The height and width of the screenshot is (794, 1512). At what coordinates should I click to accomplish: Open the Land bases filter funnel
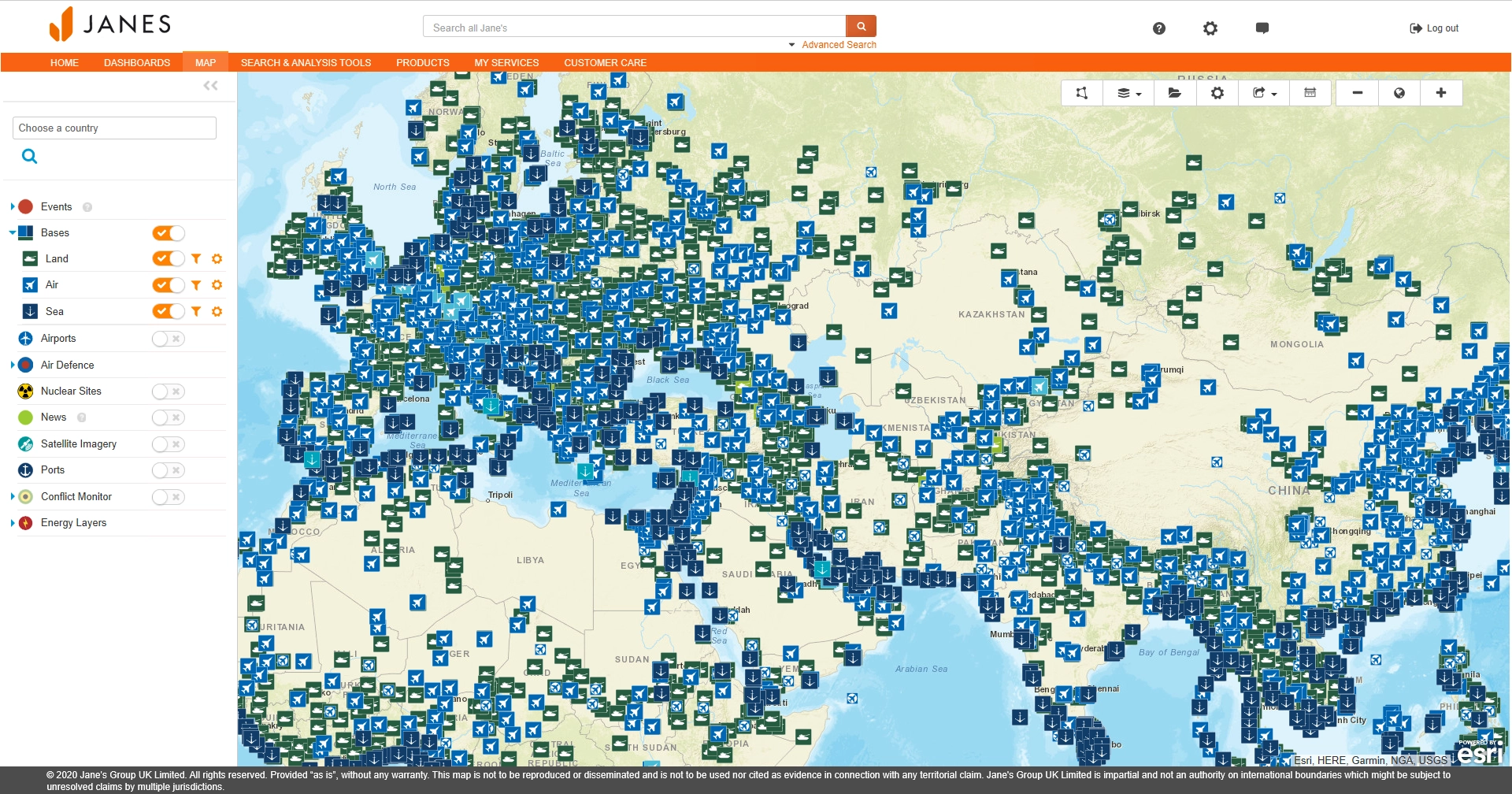pos(196,258)
